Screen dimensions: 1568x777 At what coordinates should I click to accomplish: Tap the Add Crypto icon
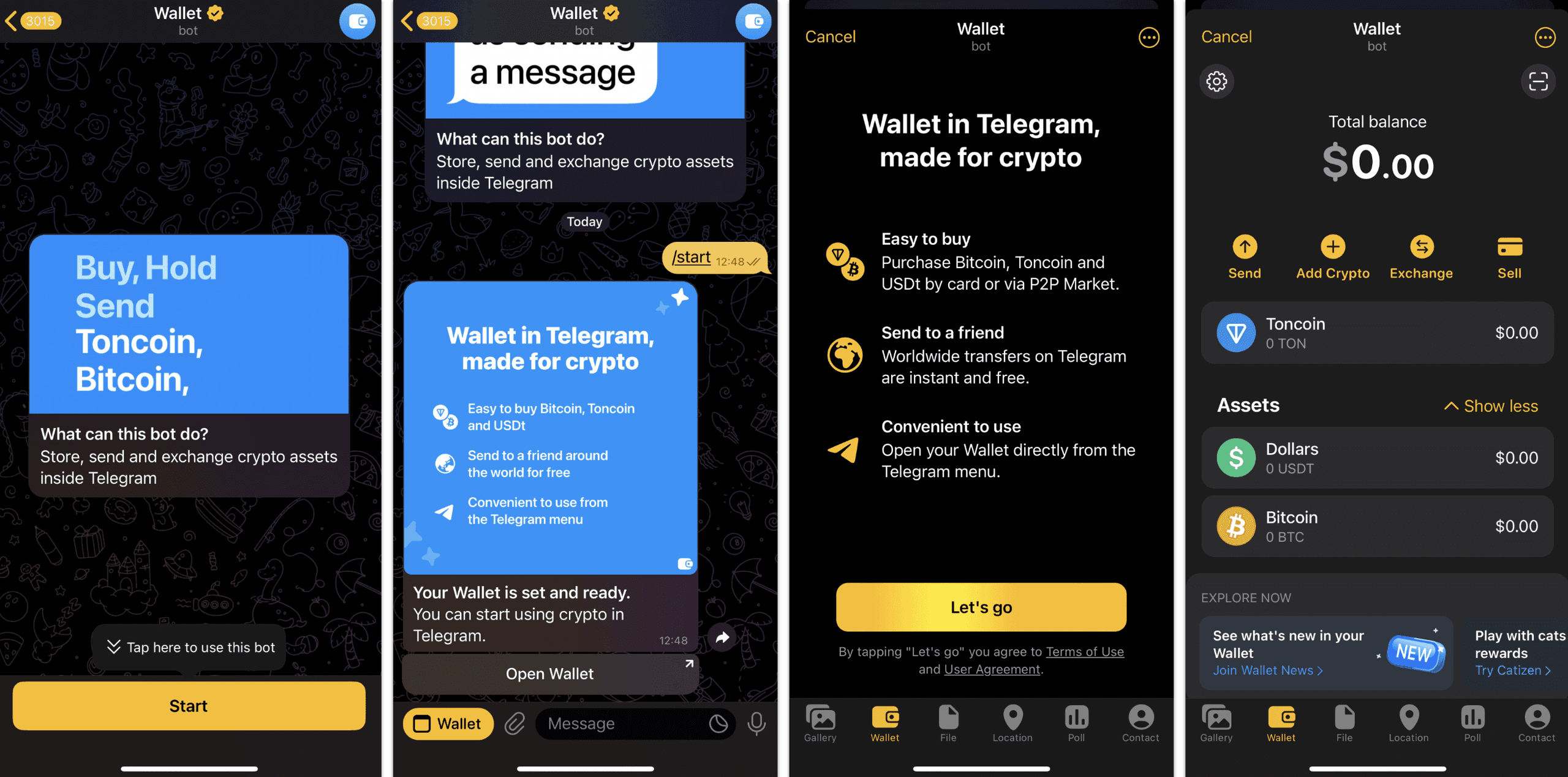(1330, 249)
